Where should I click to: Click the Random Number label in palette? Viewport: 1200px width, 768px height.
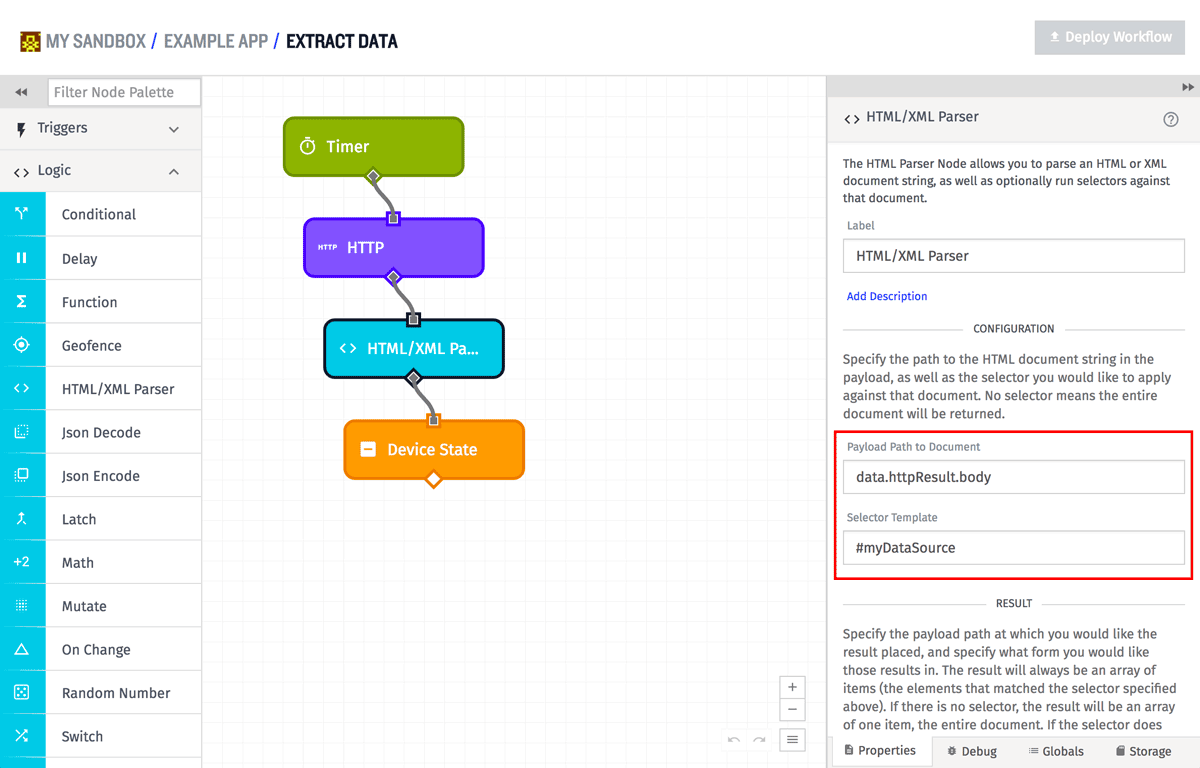(x=116, y=693)
